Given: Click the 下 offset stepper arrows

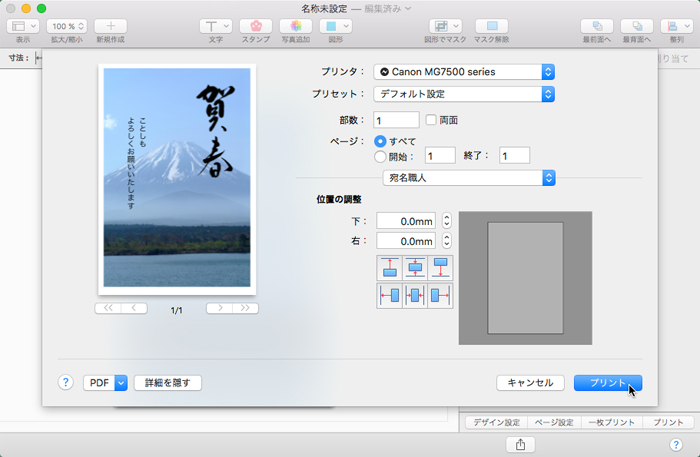Looking at the screenshot, I should (447, 221).
